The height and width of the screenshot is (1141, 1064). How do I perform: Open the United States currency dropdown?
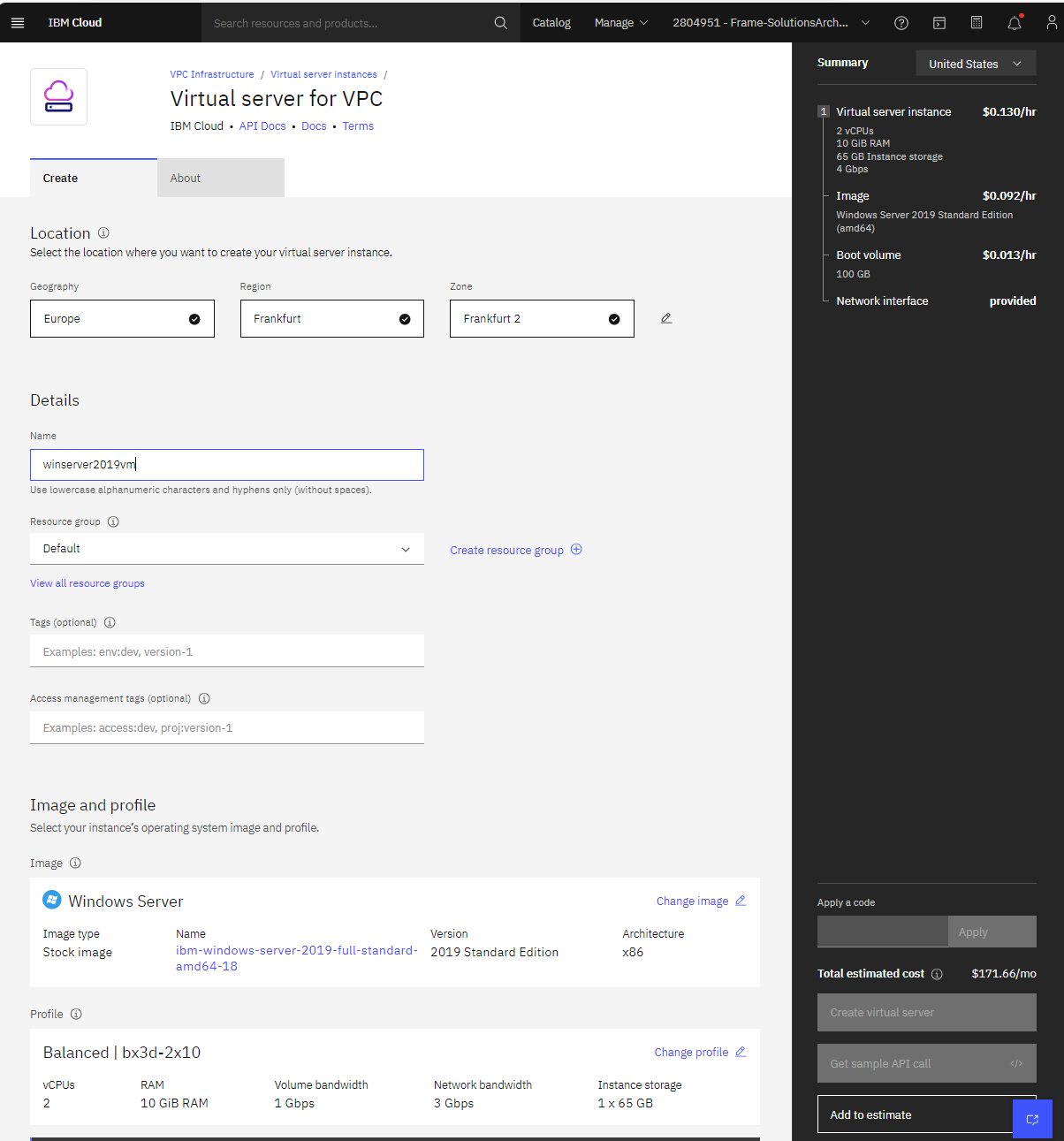coord(975,63)
